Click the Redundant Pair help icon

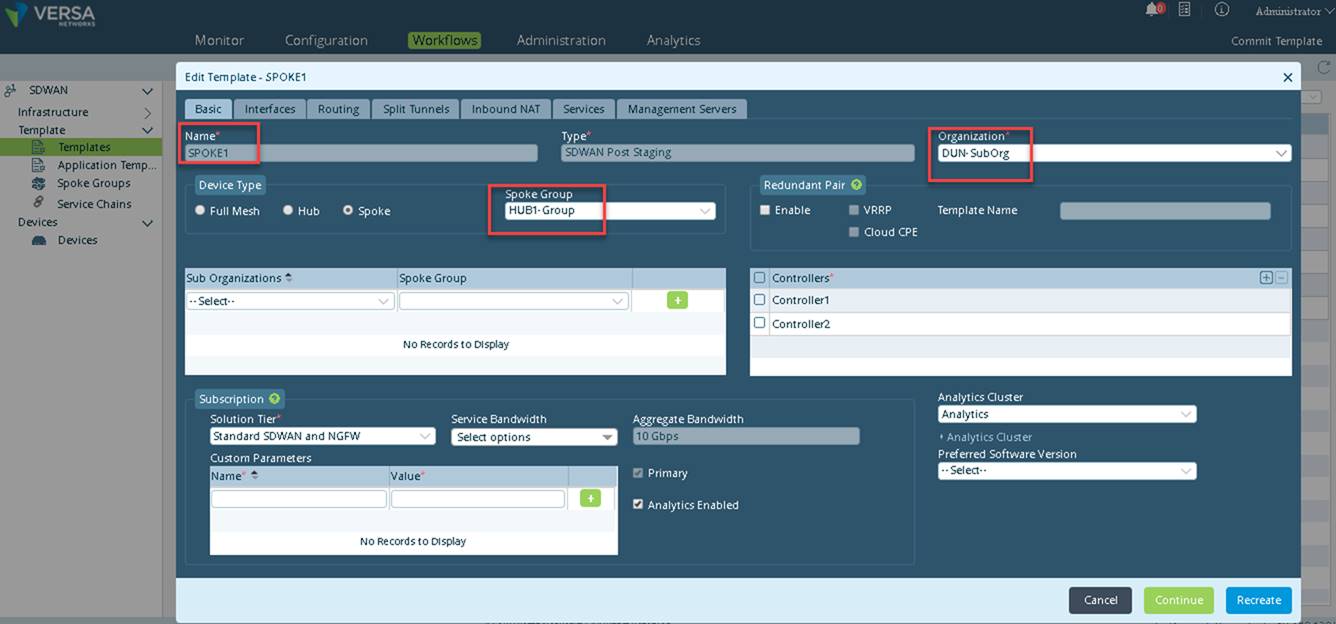click(856, 185)
